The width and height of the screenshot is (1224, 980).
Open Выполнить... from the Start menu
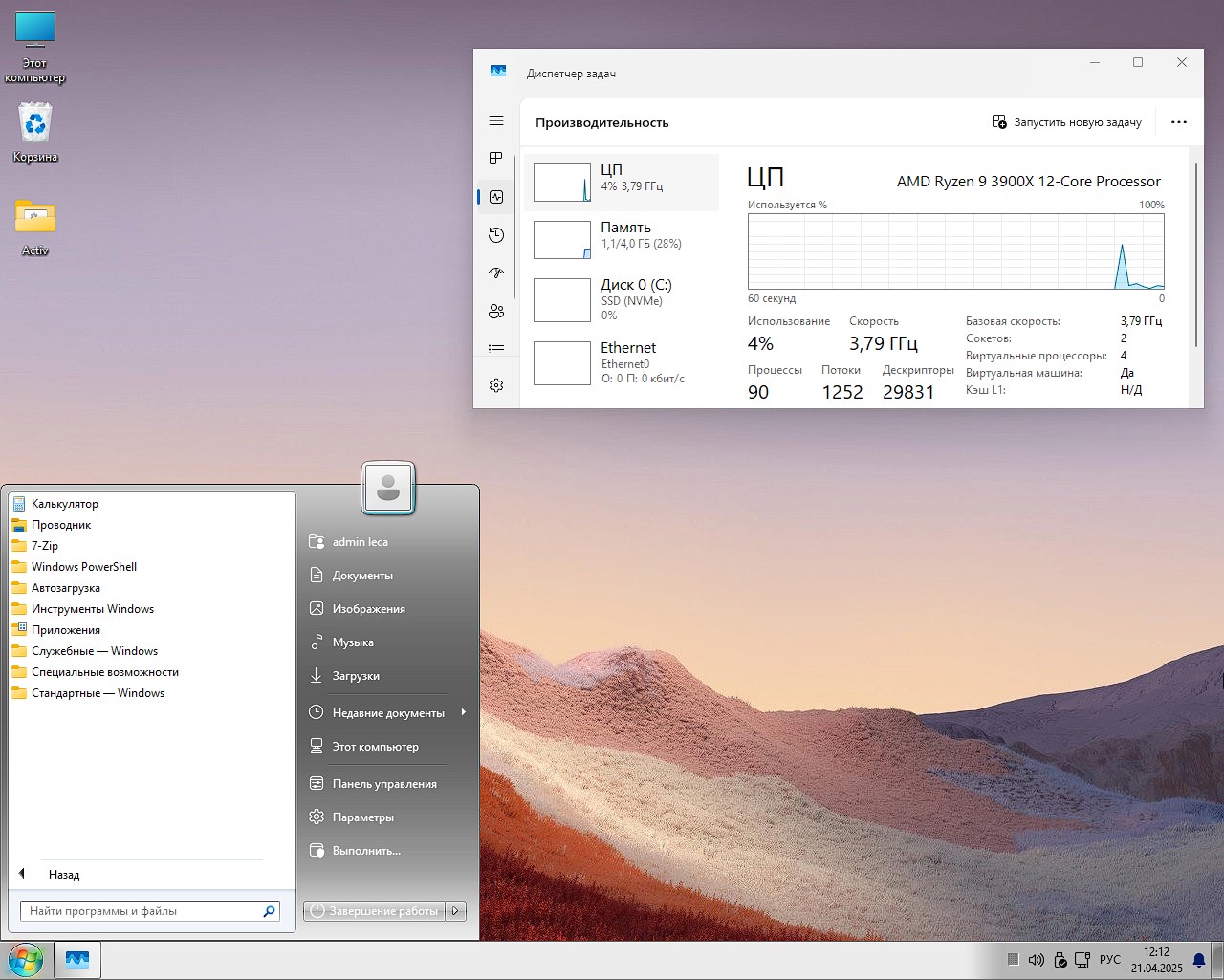click(x=387, y=851)
